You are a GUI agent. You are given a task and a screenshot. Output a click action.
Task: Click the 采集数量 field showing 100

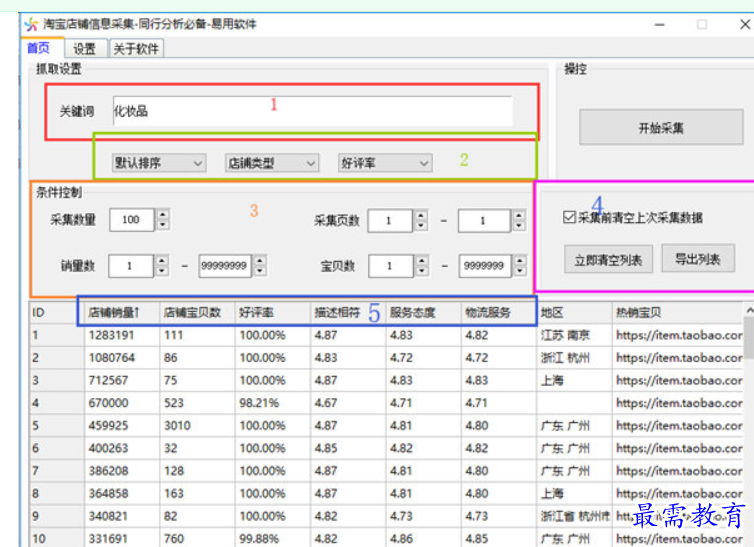click(x=131, y=220)
